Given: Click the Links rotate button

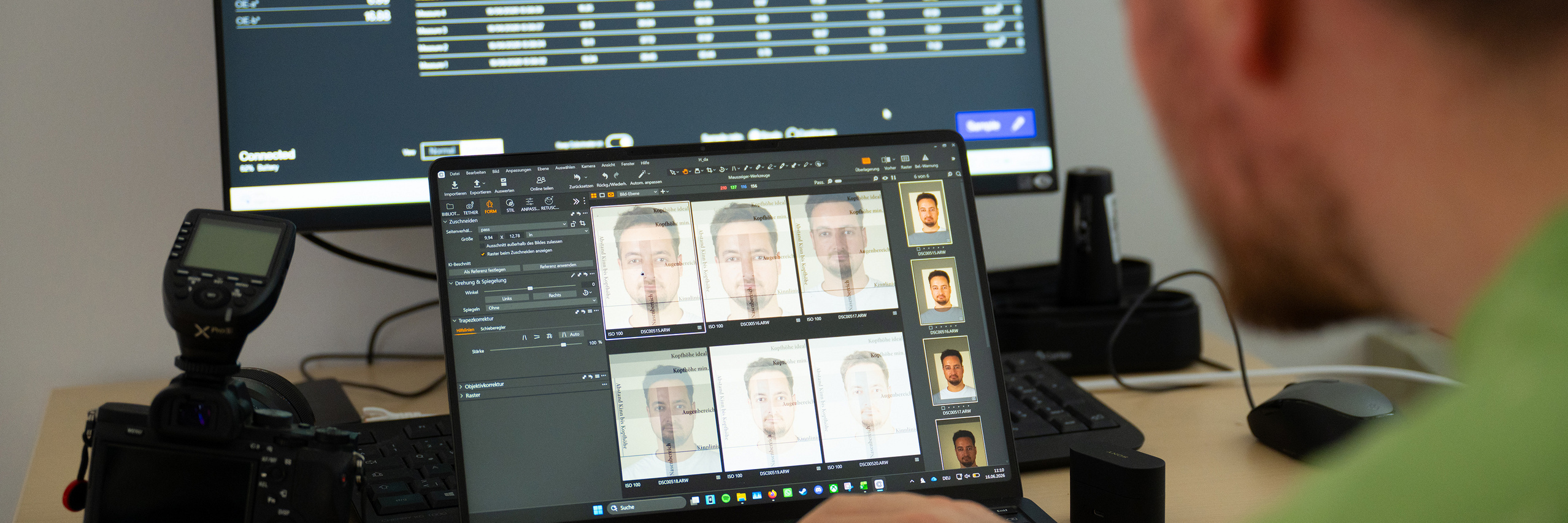Looking at the screenshot, I should tap(507, 298).
